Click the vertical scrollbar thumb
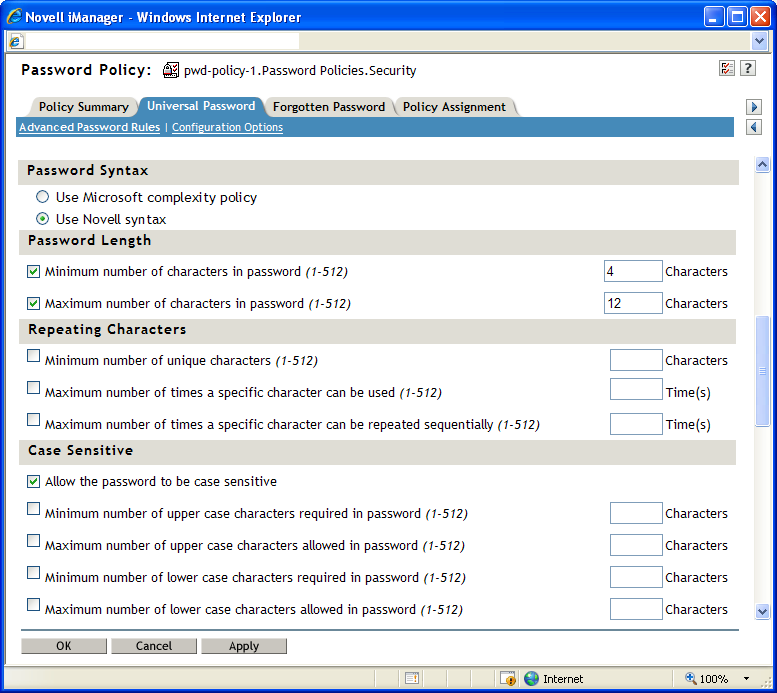777x693 pixels. click(x=762, y=371)
